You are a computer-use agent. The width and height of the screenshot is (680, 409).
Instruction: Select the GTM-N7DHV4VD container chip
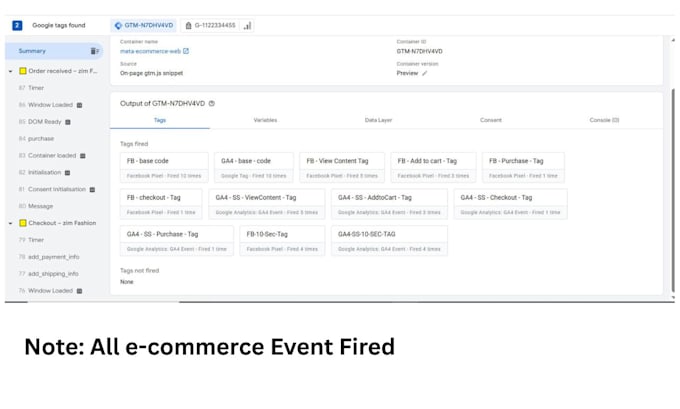tap(144, 26)
